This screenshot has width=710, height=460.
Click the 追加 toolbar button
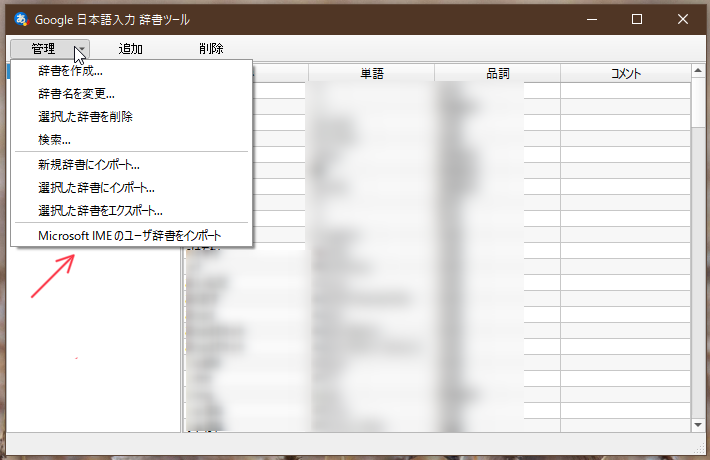(x=130, y=48)
